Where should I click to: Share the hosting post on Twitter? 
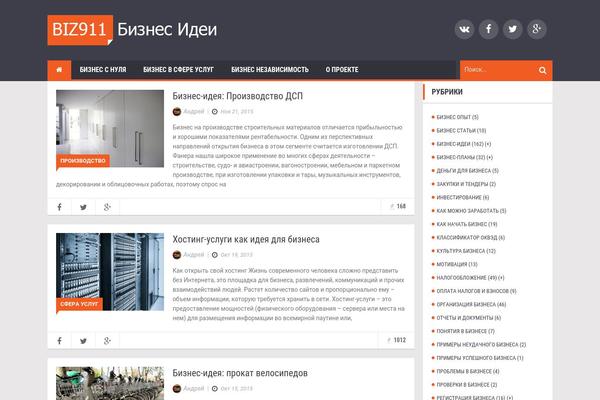83,341
